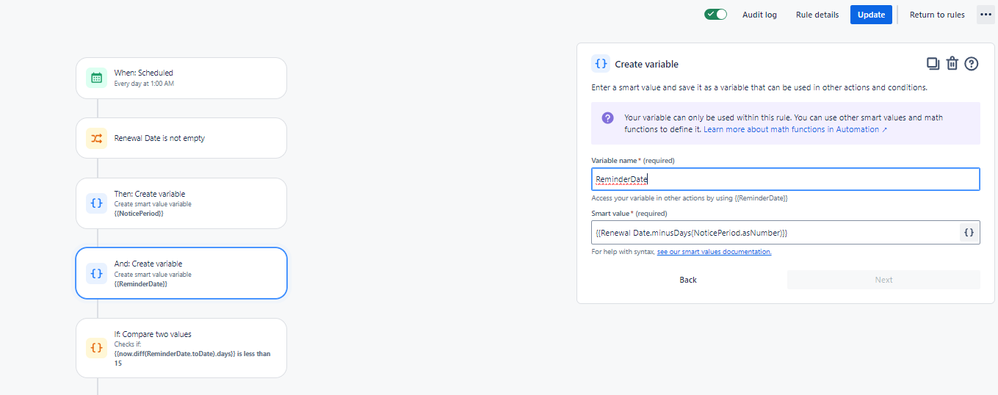
Task: Click the braces icon beside NoticePeriod
Action: point(97,203)
